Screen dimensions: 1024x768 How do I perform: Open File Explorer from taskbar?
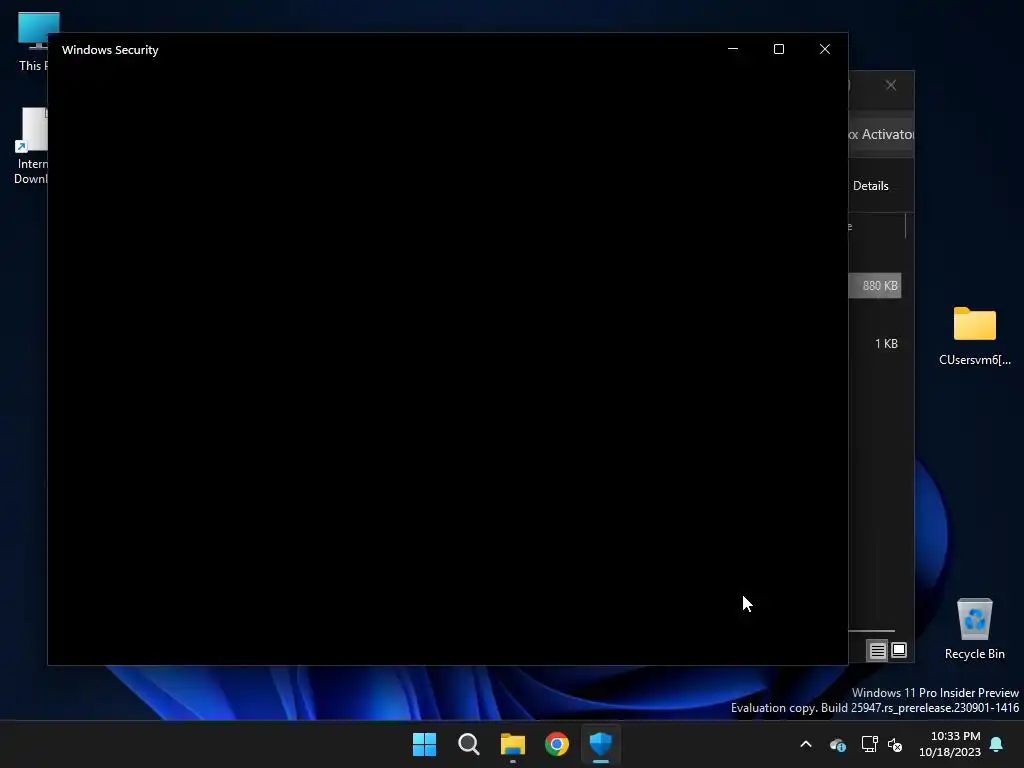coord(513,744)
